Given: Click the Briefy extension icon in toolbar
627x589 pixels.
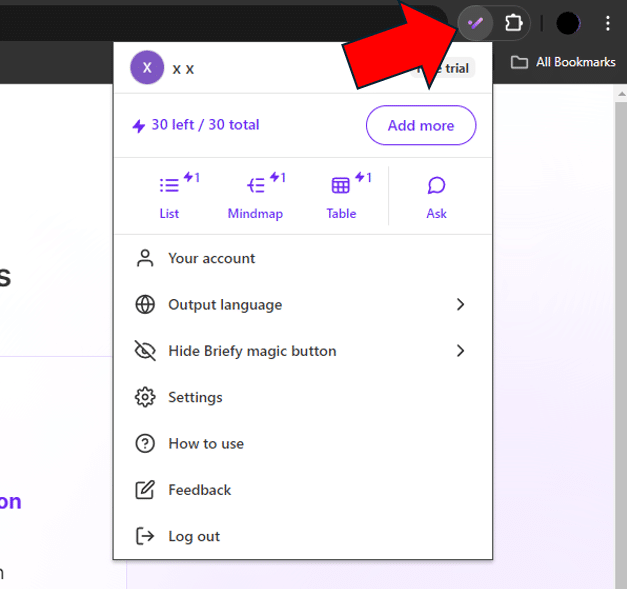Looking at the screenshot, I should click(476, 22).
